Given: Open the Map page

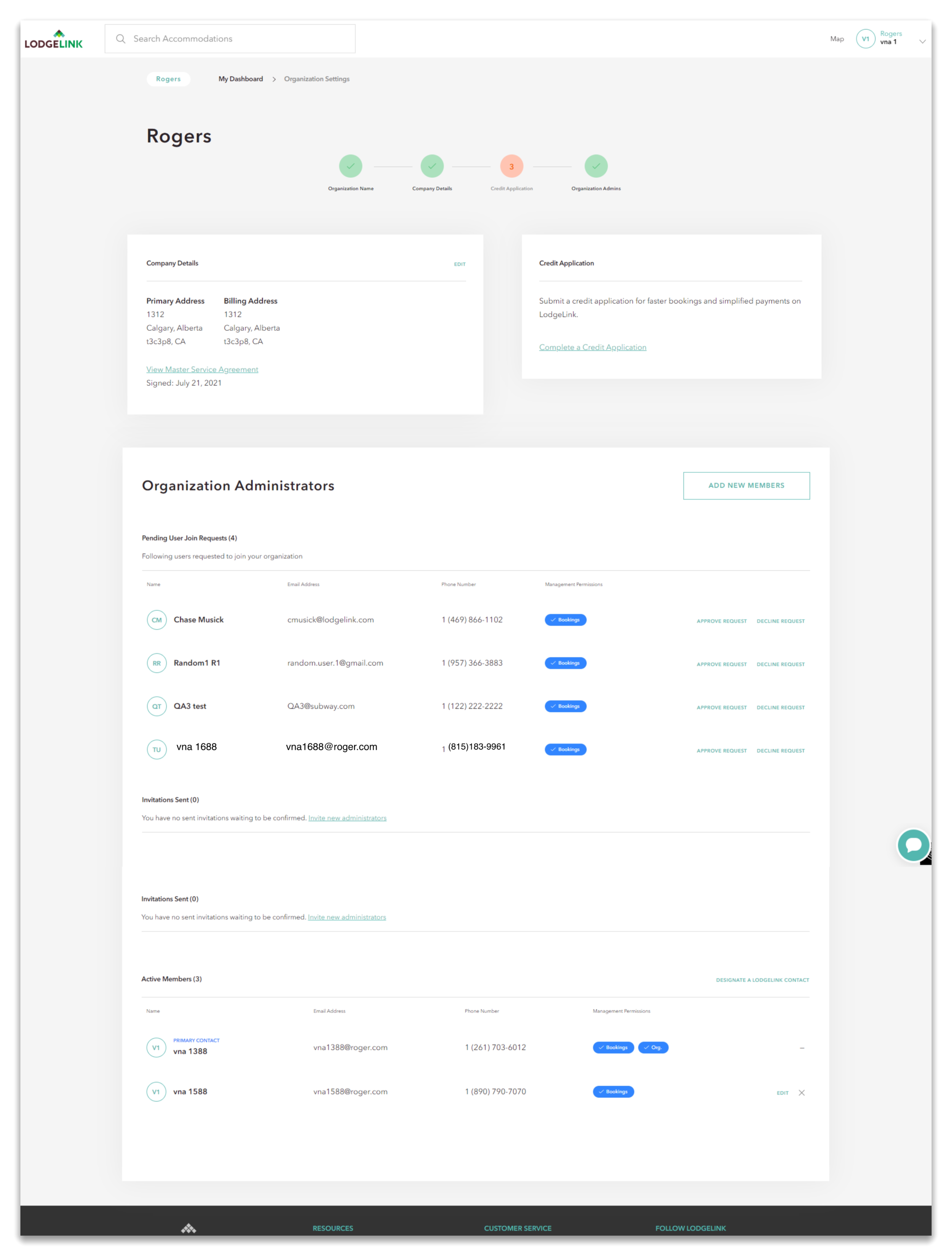Looking at the screenshot, I should [837, 38].
